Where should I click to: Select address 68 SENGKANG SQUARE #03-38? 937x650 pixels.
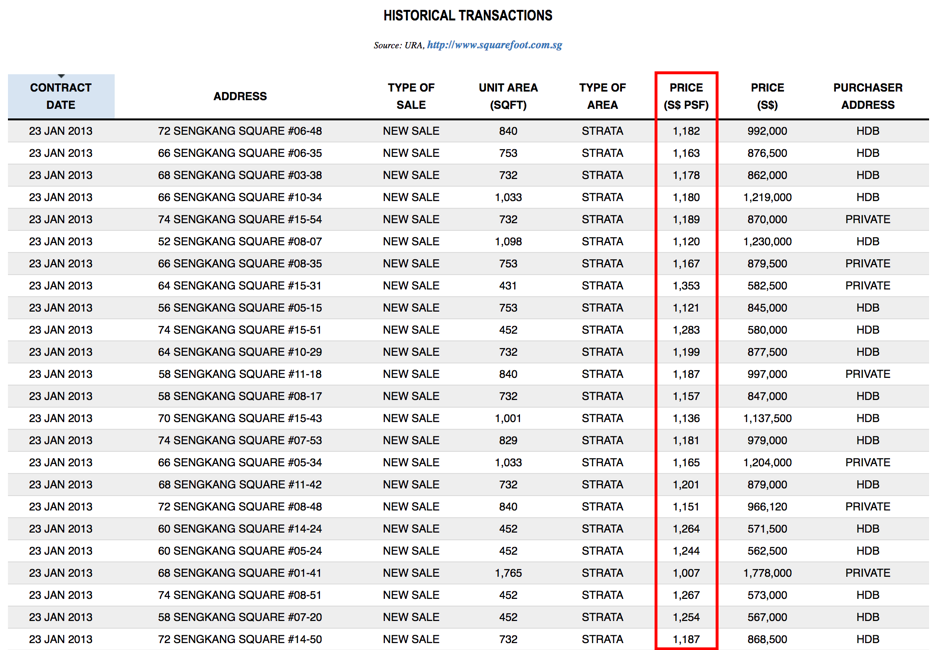pos(240,175)
